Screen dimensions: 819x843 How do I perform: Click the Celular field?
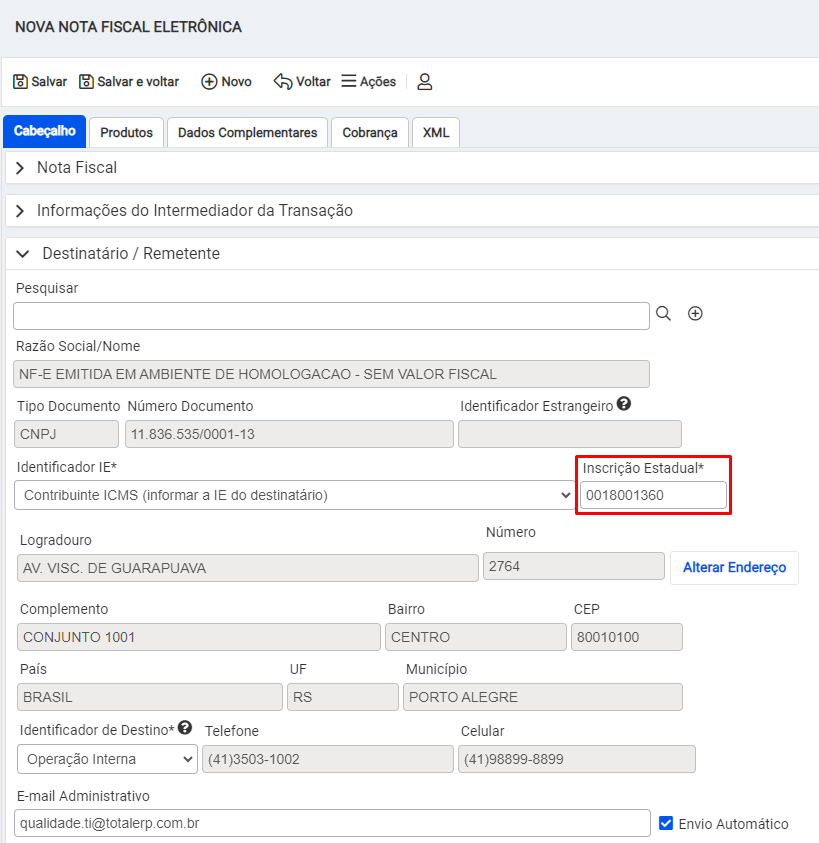pos(577,759)
